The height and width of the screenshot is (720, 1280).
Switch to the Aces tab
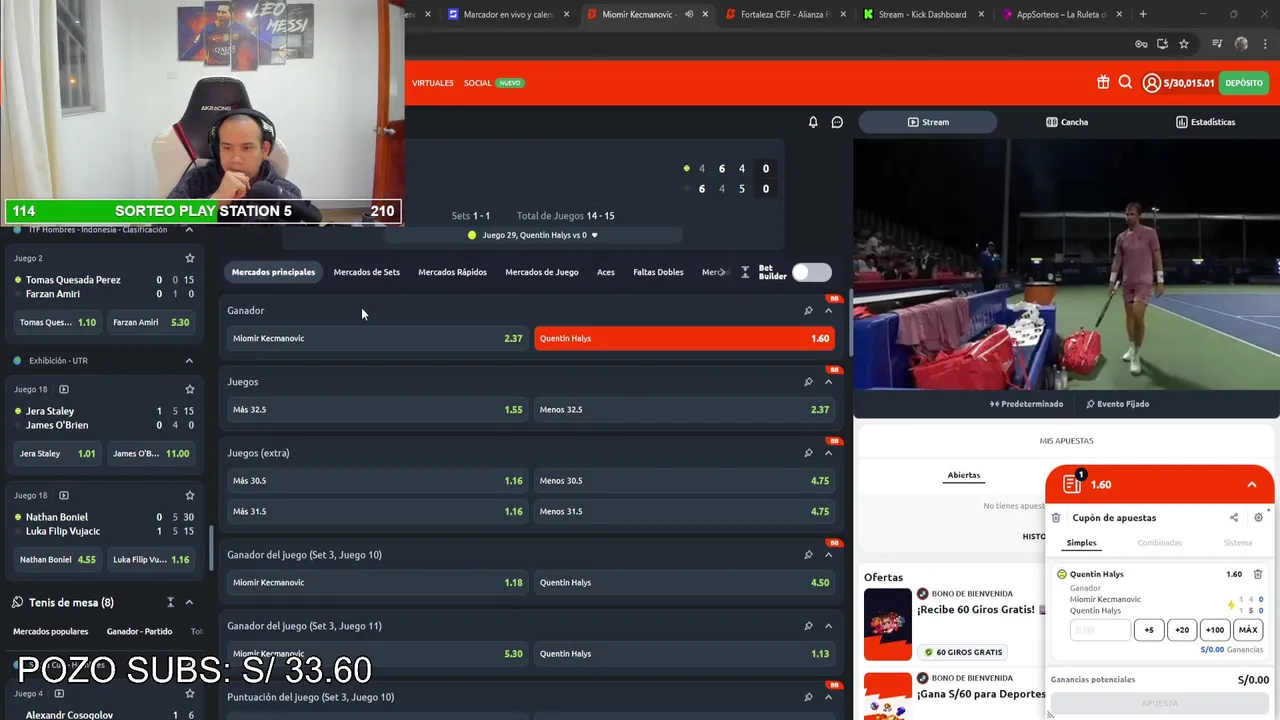coord(605,272)
